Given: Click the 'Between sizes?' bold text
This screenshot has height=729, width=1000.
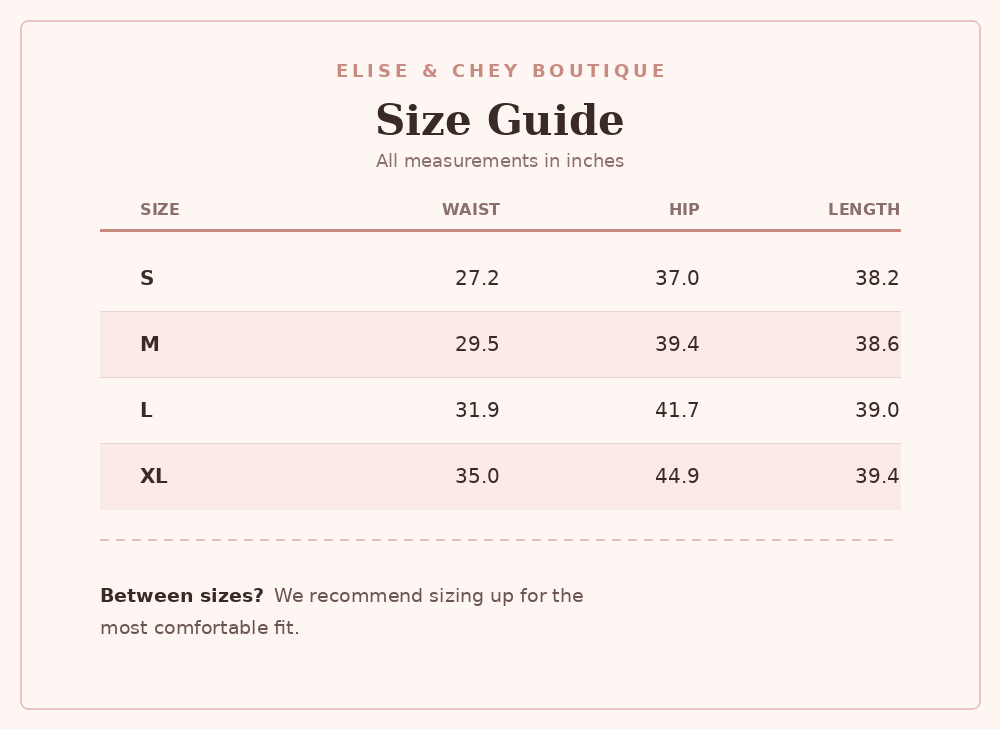Looking at the screenshot, I should [x=182, y=596].
